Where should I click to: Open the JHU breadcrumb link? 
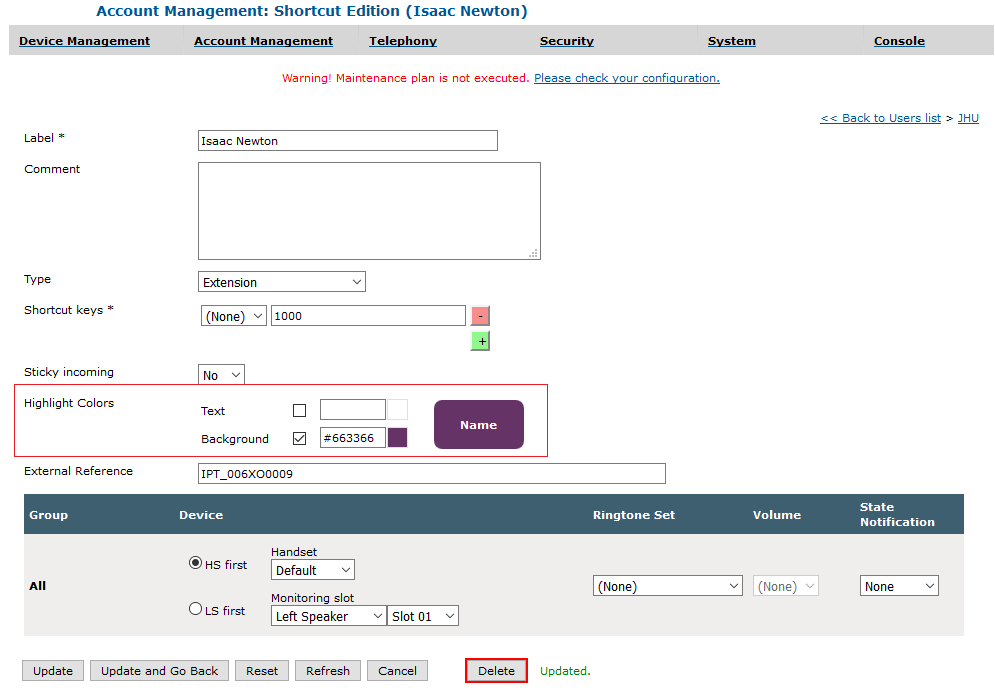pyautogui.click(x=968, y=118)
